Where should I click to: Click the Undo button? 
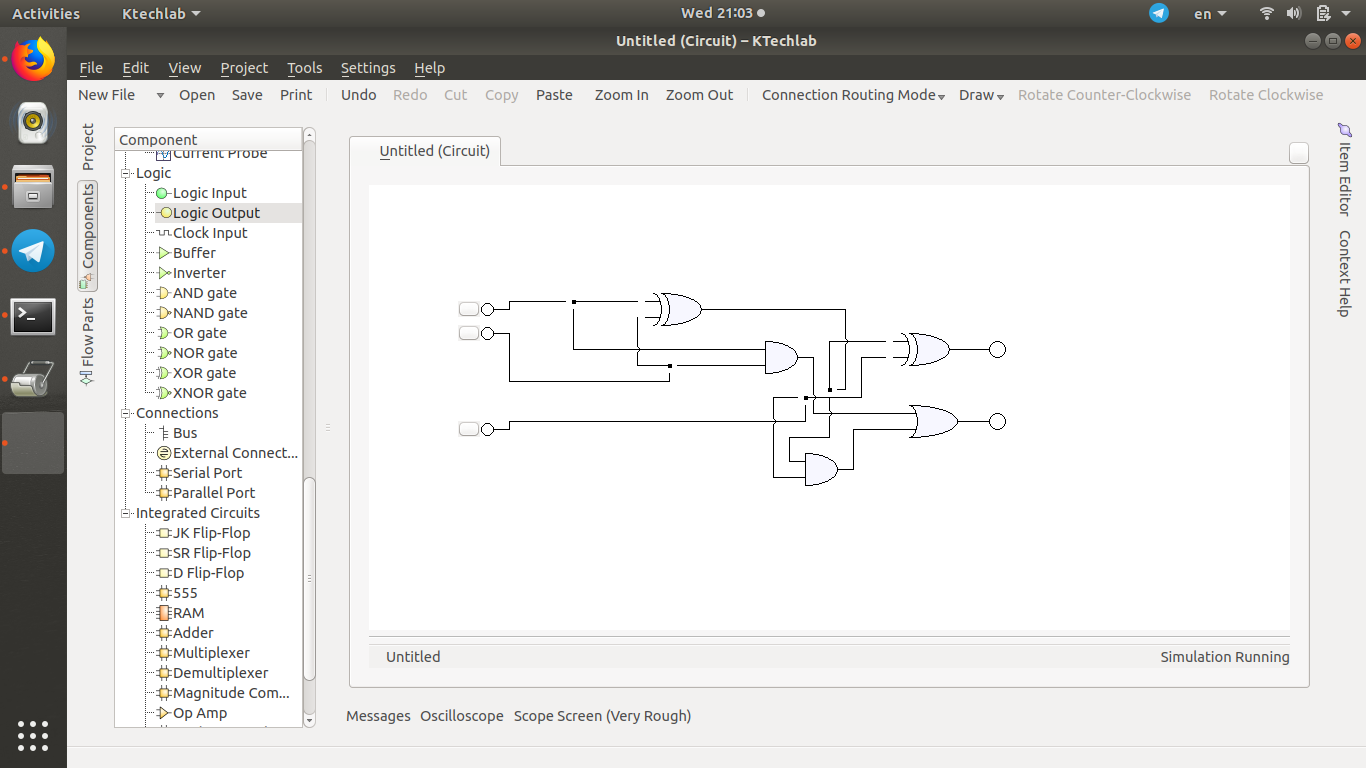pos(358,95)
